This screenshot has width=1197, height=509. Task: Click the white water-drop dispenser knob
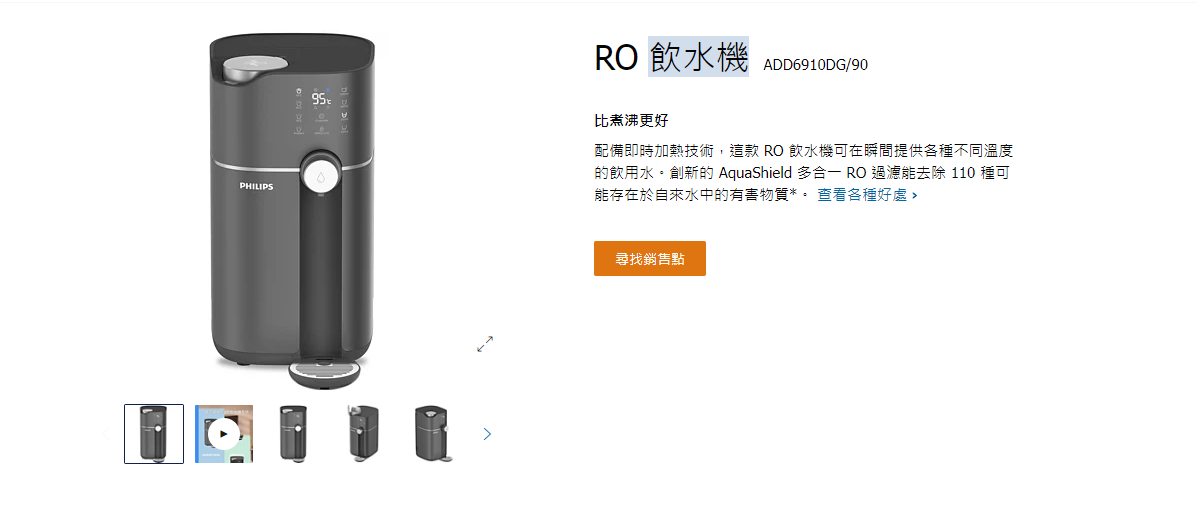[322, 175]
